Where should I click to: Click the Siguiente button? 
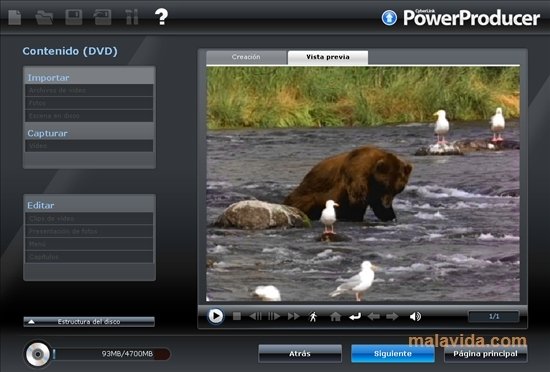(393, 353)
